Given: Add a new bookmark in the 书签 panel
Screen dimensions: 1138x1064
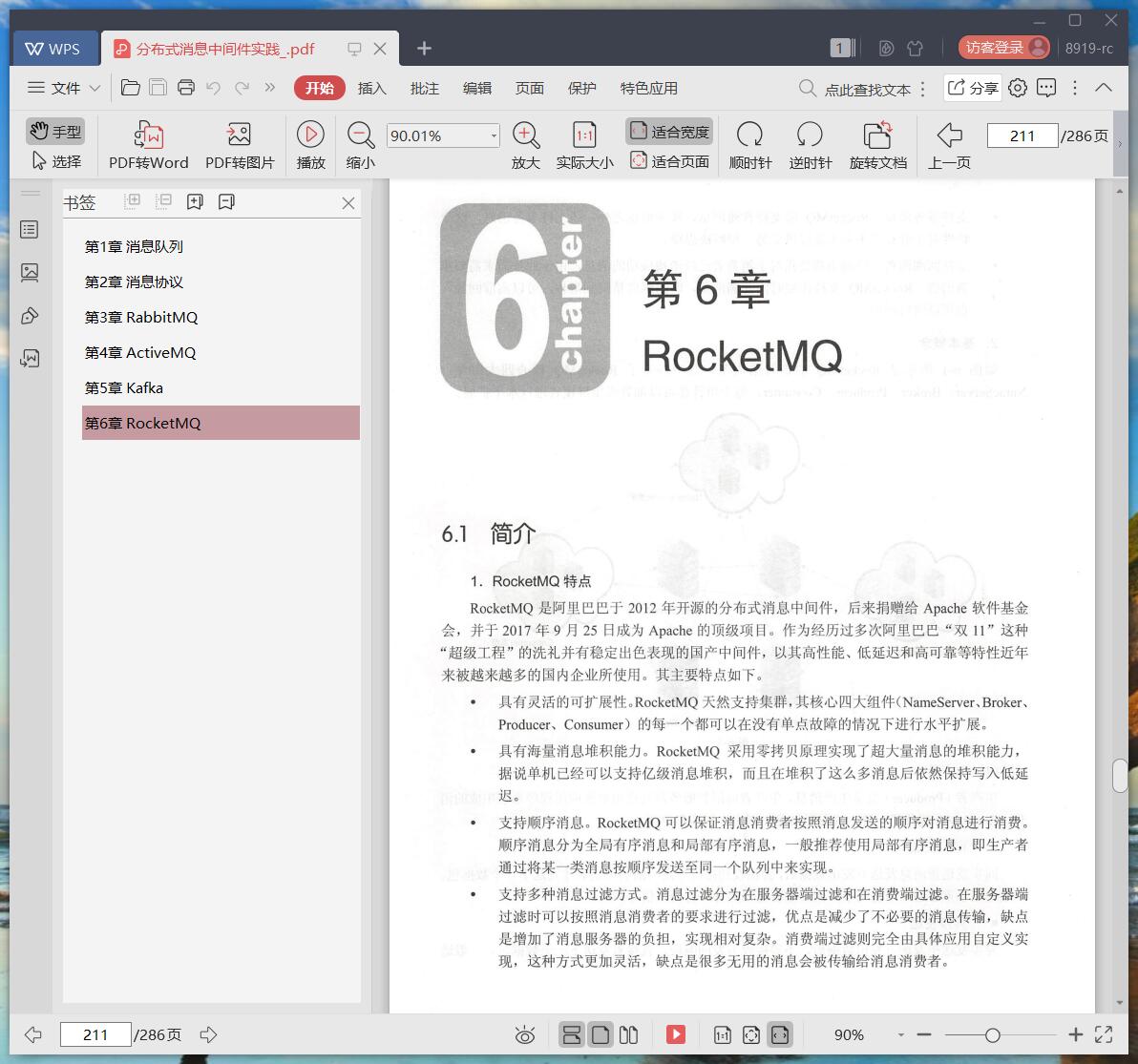Looking at the screenshot, I should (195, 201).
